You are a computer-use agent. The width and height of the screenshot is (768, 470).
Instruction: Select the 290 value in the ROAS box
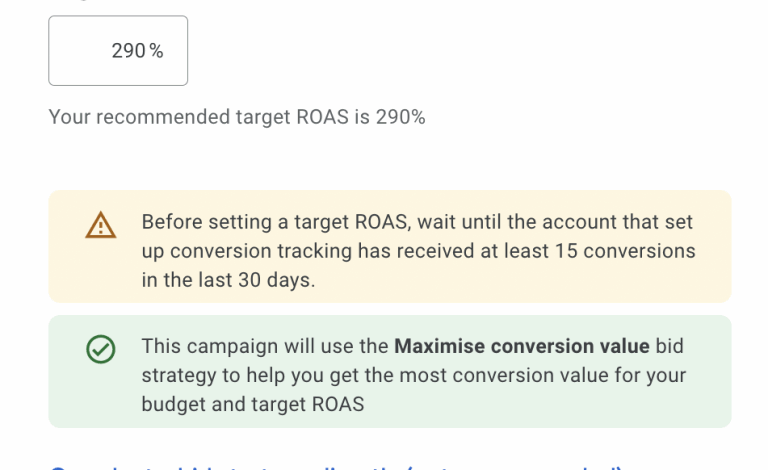pos(129,51)
